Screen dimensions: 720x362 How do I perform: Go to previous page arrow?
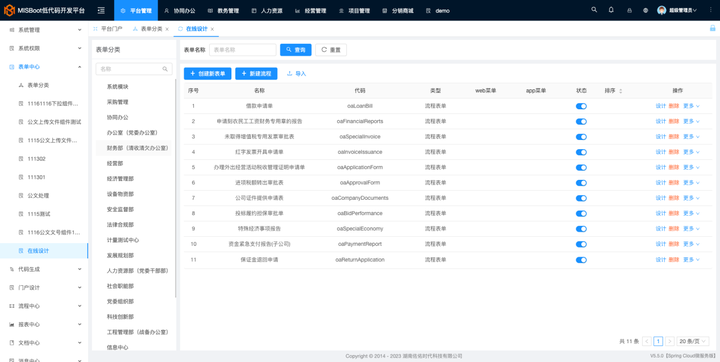click(x=647, y=341)
